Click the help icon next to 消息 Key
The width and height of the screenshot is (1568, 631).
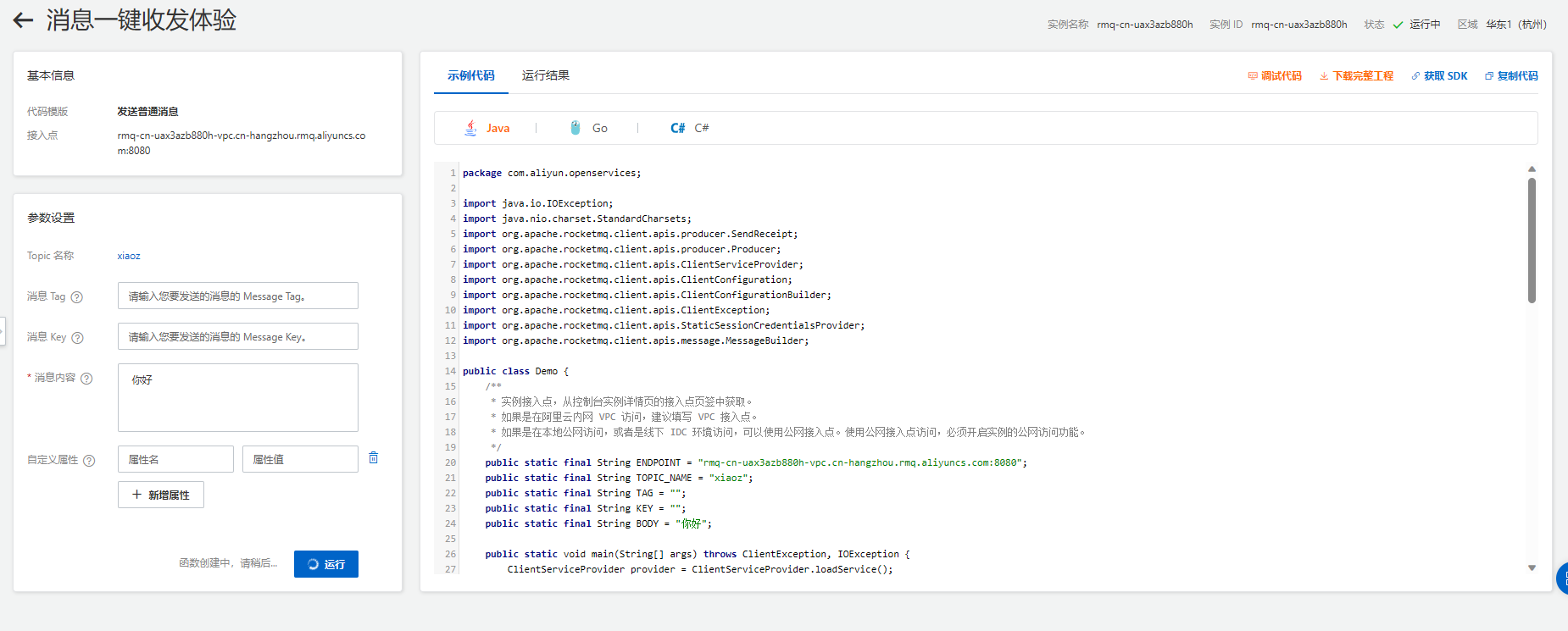coord(78,338)
